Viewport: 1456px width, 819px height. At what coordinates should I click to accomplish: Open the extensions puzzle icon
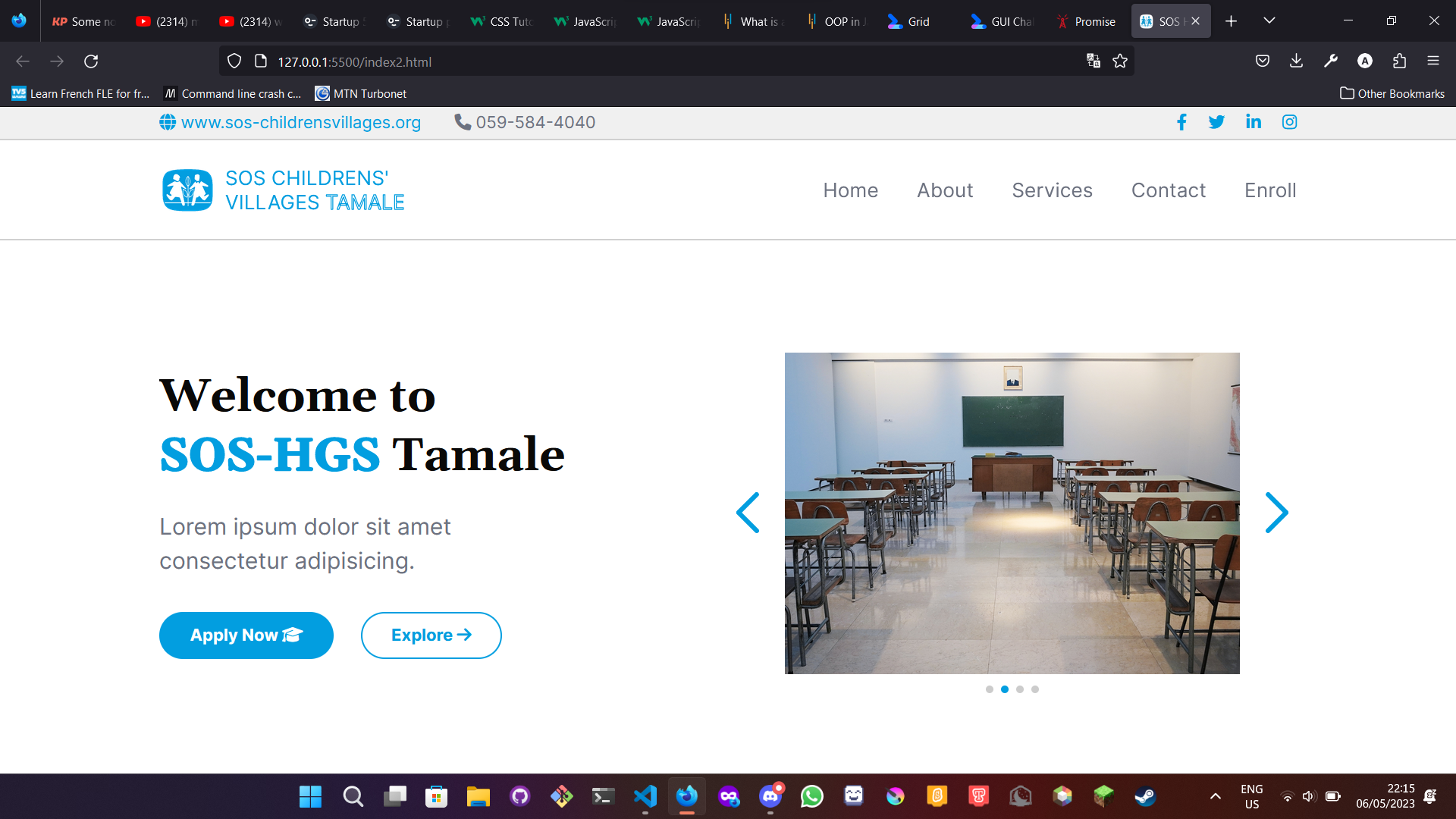pyautogui.click(x=1399, y=61)
